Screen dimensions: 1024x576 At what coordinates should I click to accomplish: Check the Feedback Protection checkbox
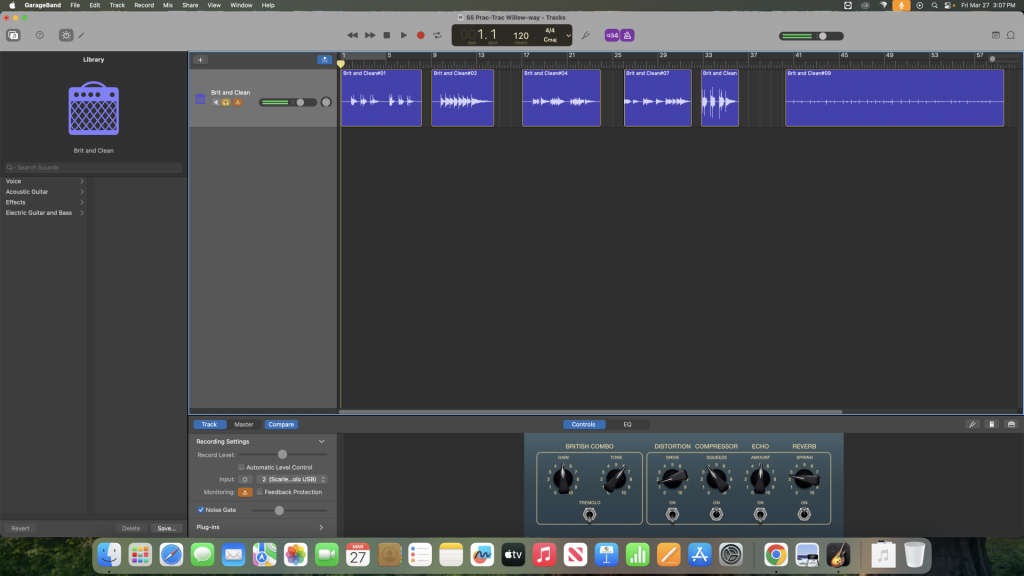click(x=260, y=492)
